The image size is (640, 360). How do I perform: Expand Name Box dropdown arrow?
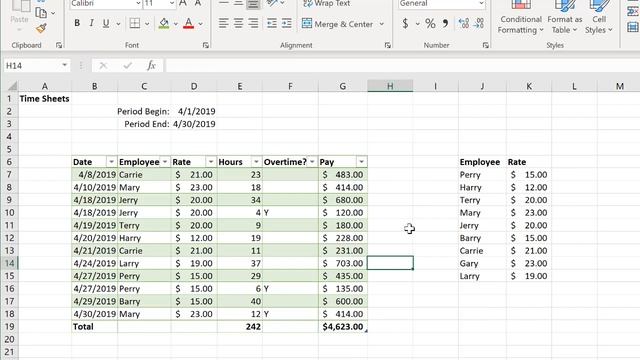(x=64, y=66)
